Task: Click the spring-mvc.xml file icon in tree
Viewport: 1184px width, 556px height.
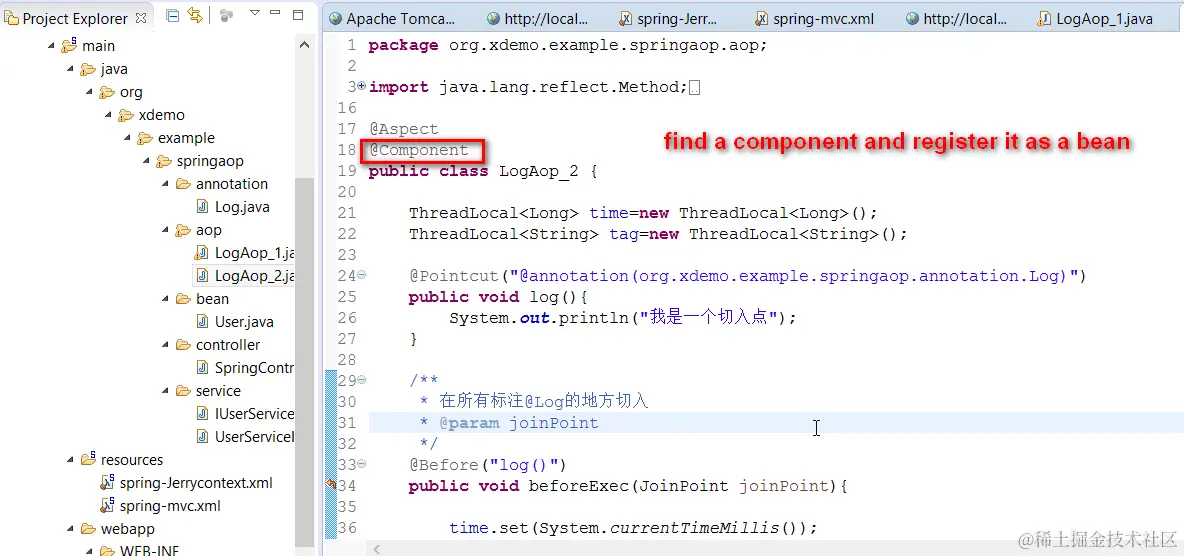Action: click(x=107, y=506)
